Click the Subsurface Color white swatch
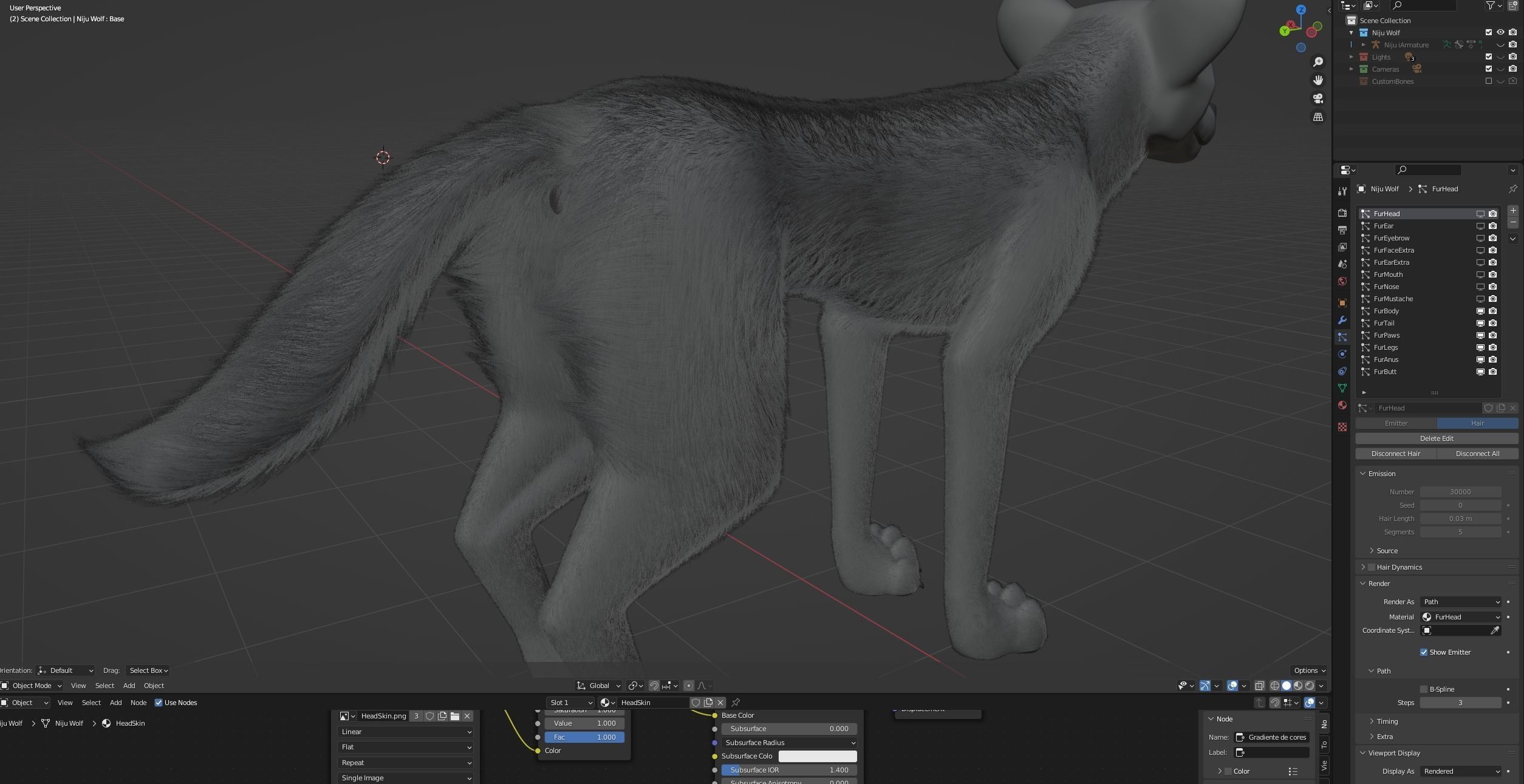 click(818, 756)
